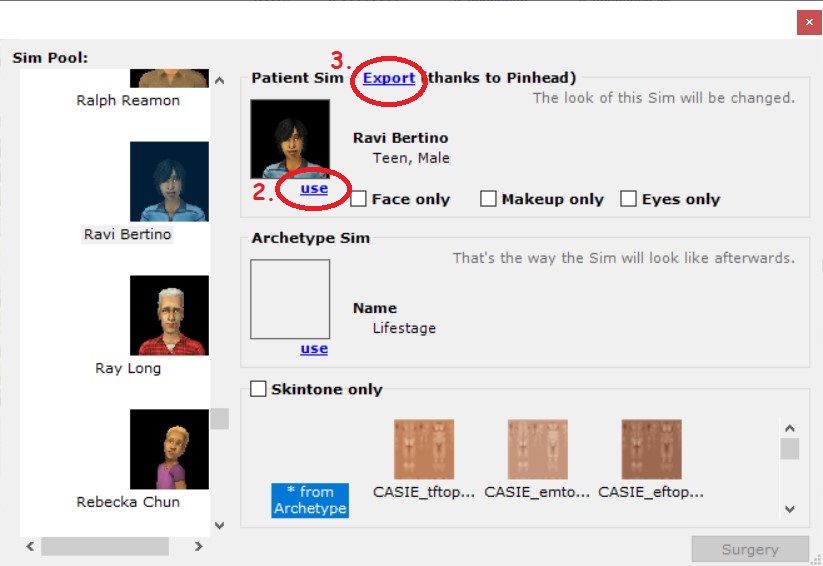Click the CASIE_emto... caption text
The height and width of the screenshot is (566, 823).
pos(537,492)
